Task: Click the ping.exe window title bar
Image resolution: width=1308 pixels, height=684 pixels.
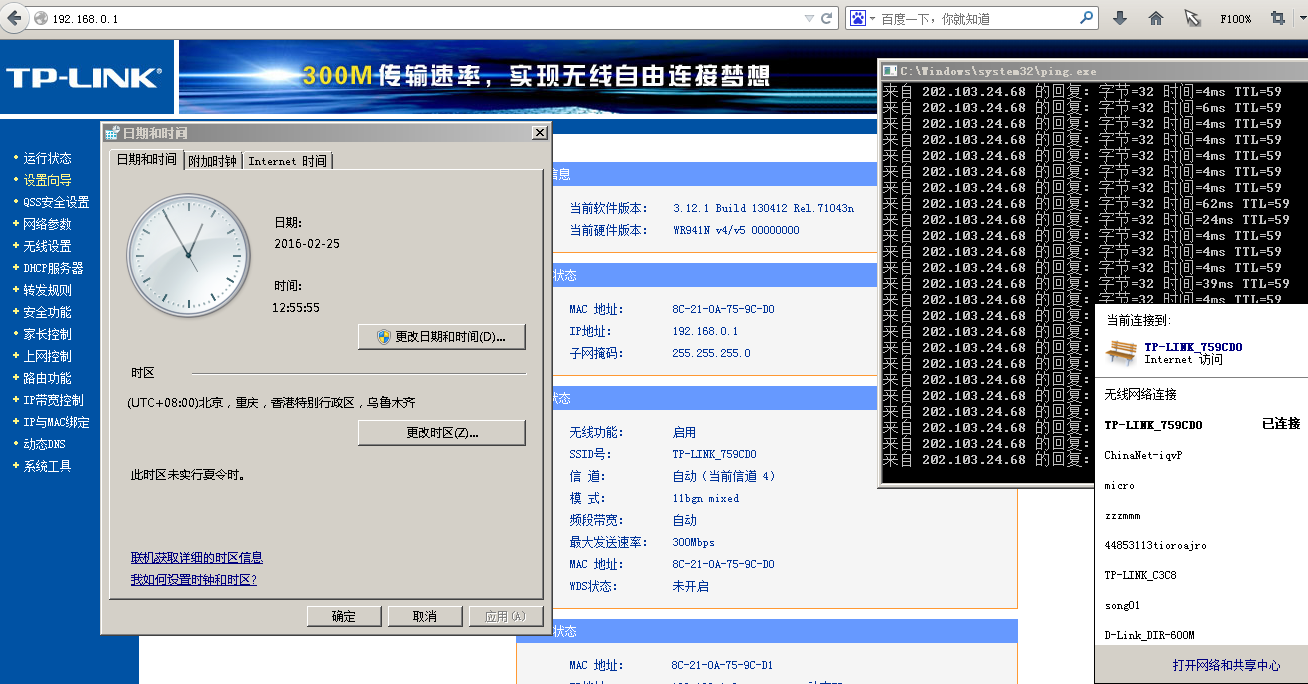Action: [x=1094, y=71]
